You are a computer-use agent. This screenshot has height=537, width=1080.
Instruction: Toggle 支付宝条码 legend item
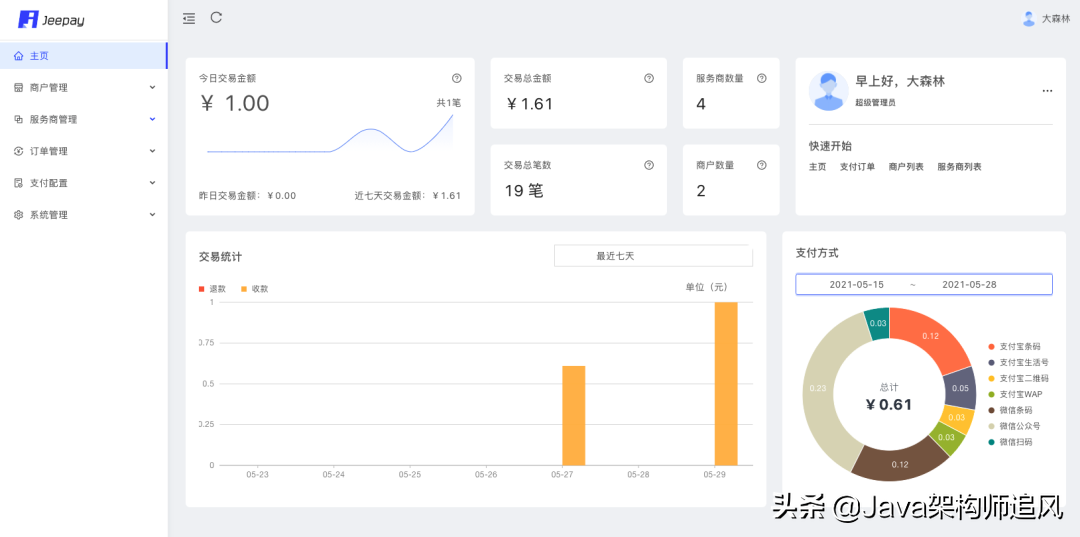click(1015, 347)
